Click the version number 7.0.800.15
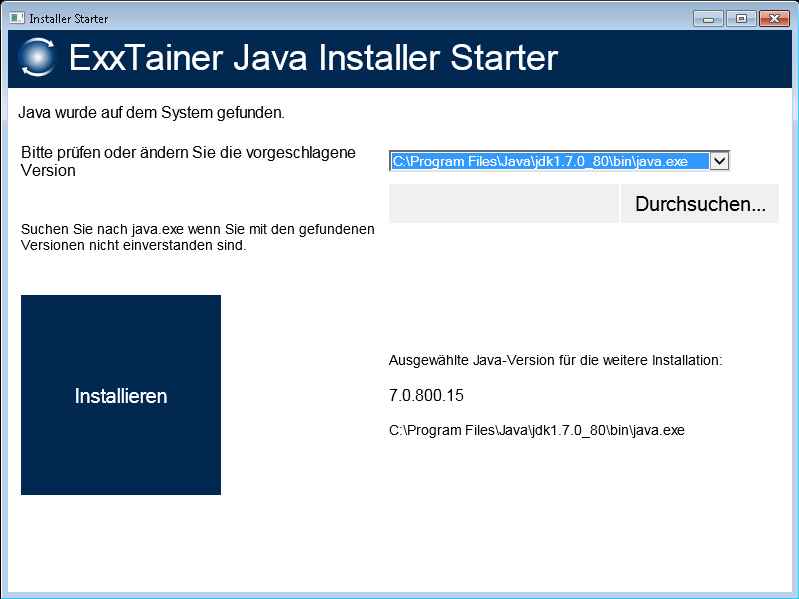 point(426,395)
